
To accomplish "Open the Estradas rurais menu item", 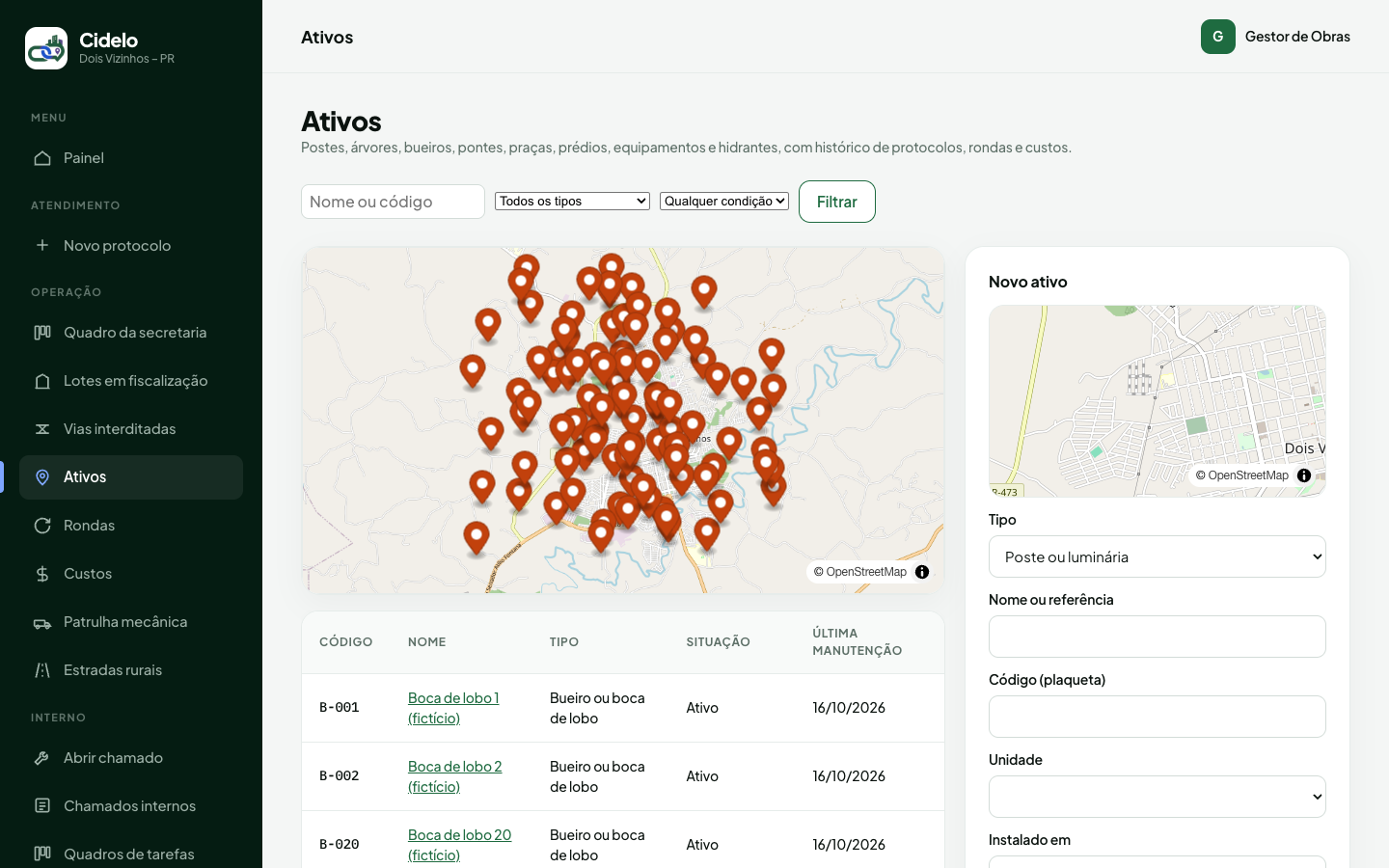I will click(x=131, y=670).
